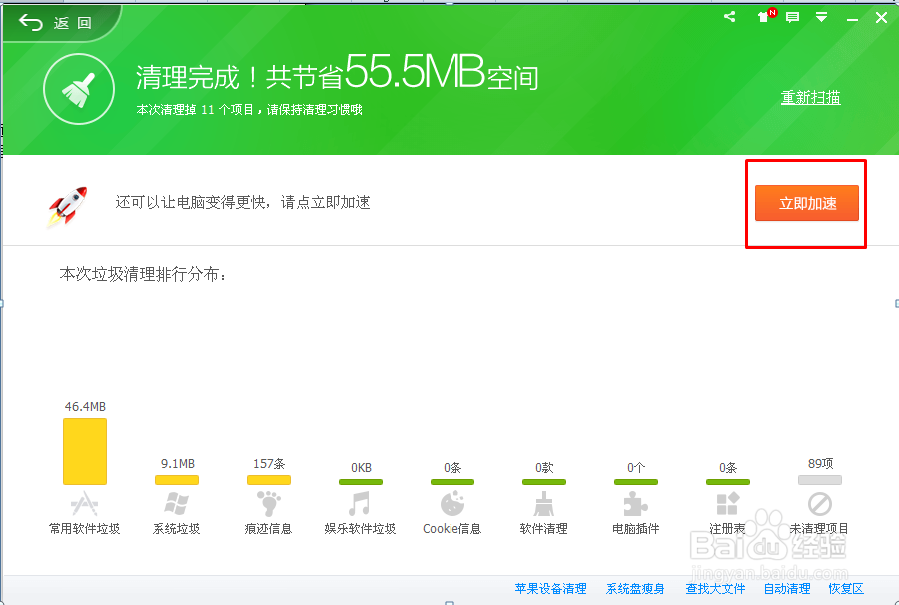Click the 立即加速 orange button
The height and width of the screenshot is (605, 899).
805,202
